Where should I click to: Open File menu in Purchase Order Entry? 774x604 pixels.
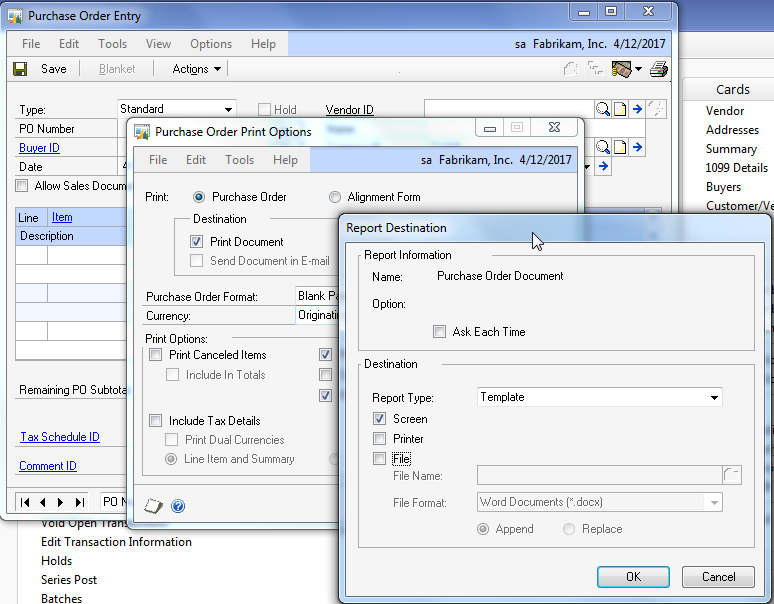(31, 43)
